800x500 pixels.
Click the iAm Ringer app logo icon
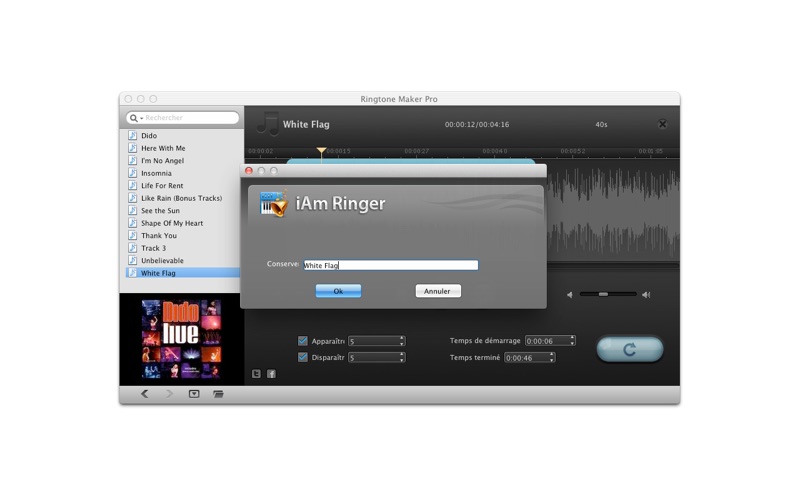273,204
